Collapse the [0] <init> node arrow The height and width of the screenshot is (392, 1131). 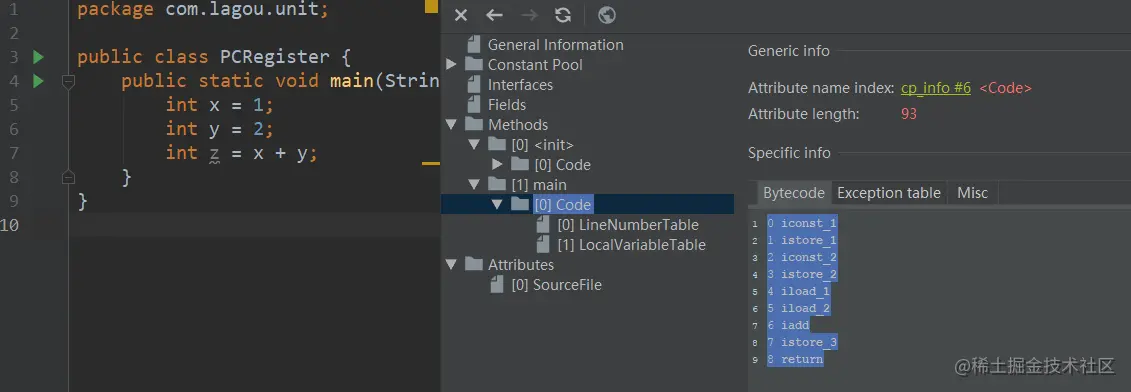tap(475, 144)
